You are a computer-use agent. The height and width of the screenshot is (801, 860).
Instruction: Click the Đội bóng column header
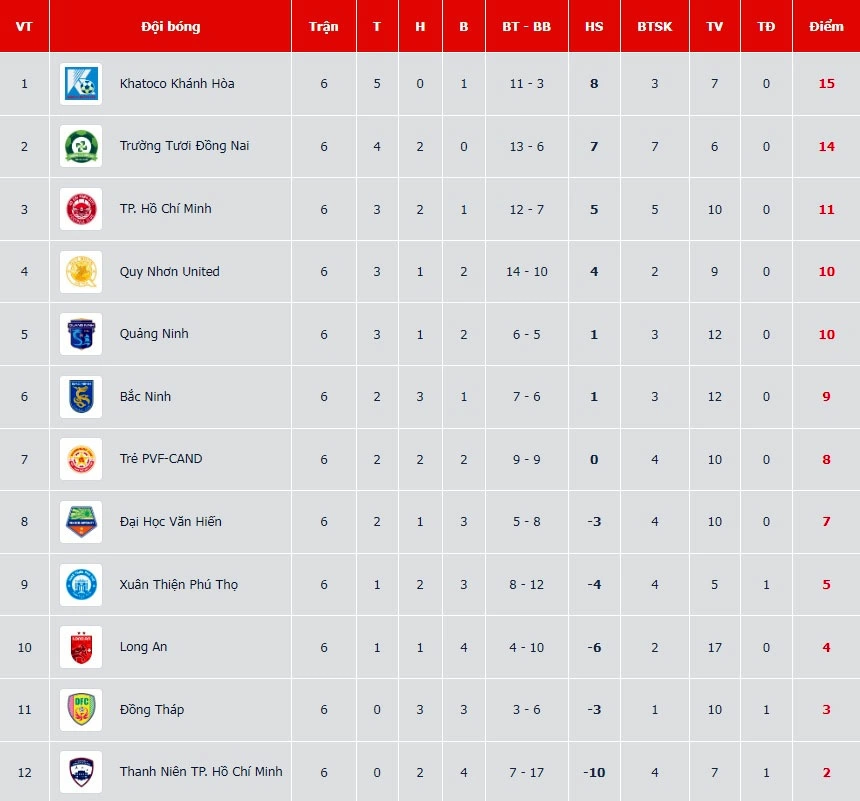[171, 26]
